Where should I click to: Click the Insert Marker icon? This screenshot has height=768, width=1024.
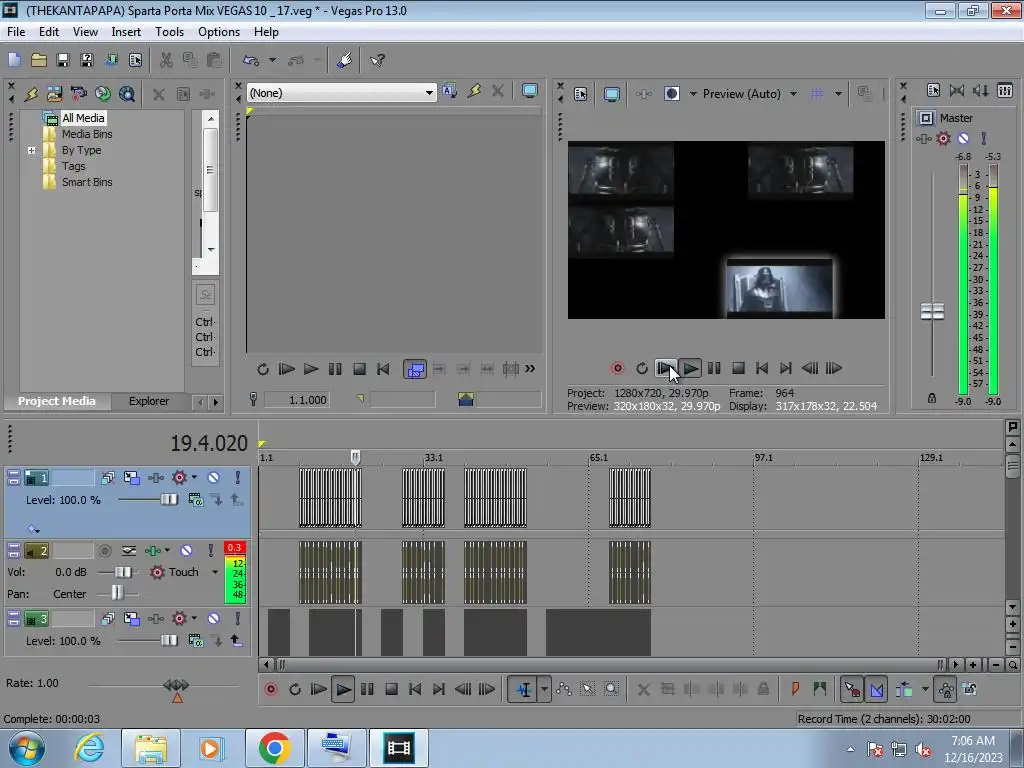coord(795,689)
